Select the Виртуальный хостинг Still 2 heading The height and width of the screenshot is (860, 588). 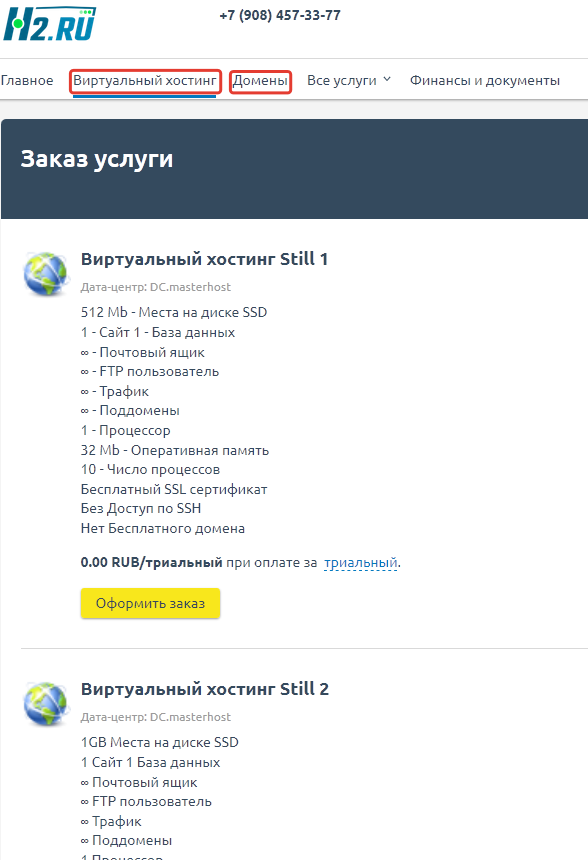click(x=205, y=689)
